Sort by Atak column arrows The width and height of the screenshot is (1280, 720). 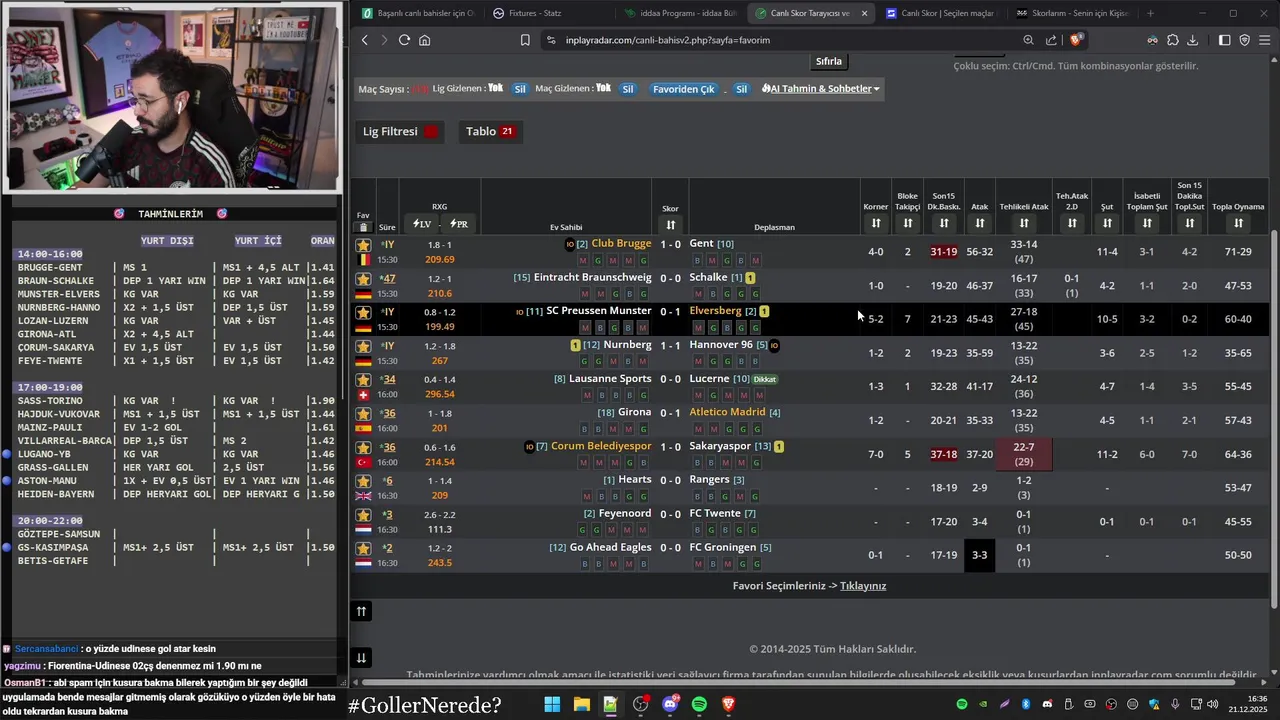pos(979,223)
